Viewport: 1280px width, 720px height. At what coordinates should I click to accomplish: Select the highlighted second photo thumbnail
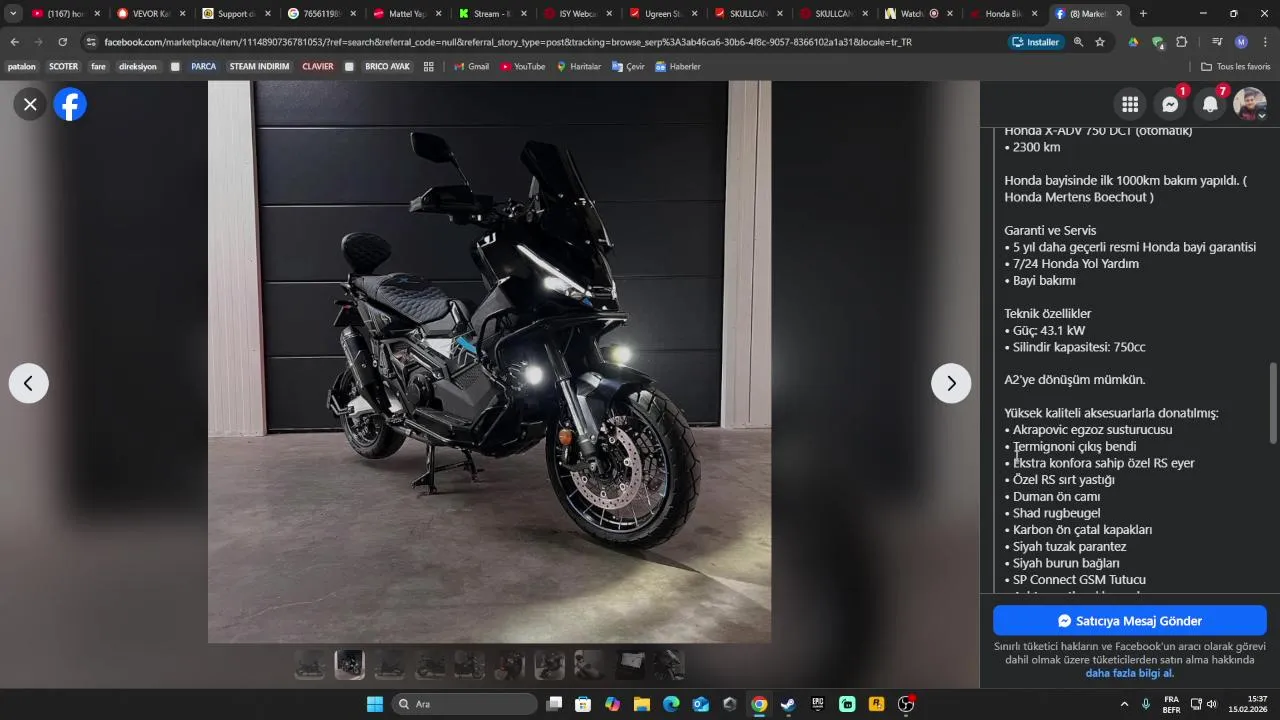350,665
